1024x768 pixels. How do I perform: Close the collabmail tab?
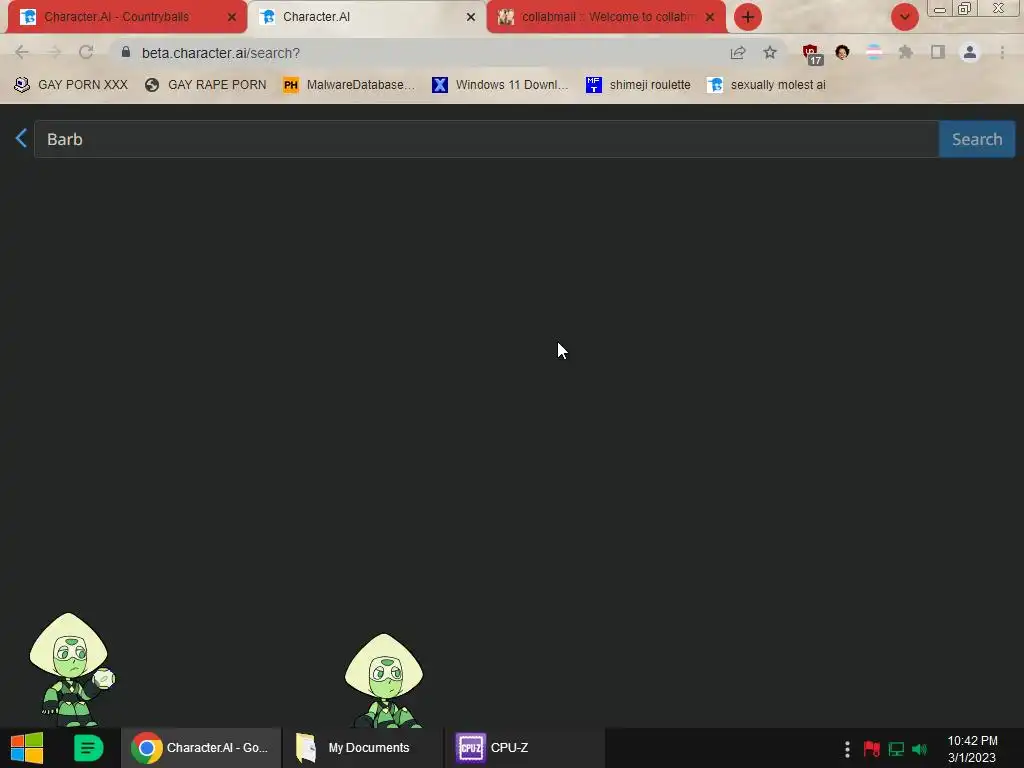(710, 17)
